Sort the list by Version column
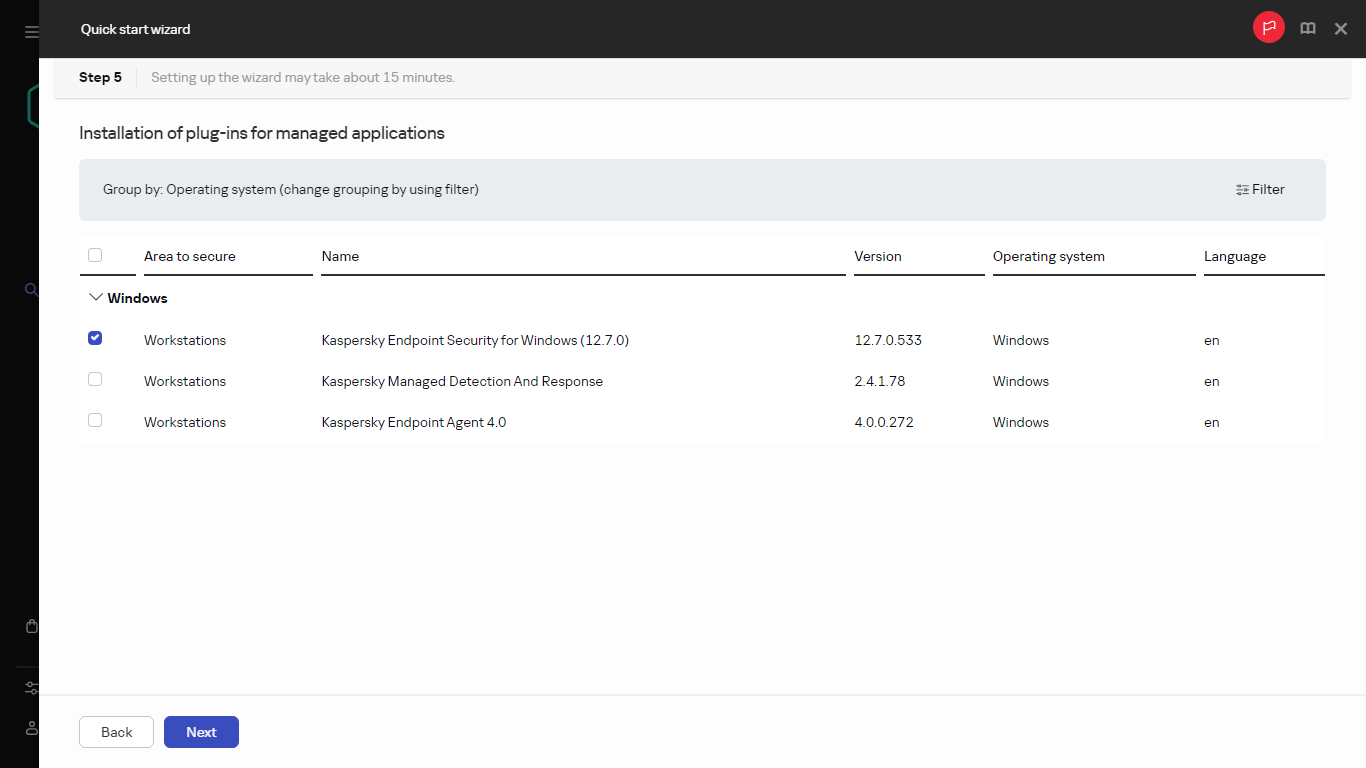 (878, 256)
